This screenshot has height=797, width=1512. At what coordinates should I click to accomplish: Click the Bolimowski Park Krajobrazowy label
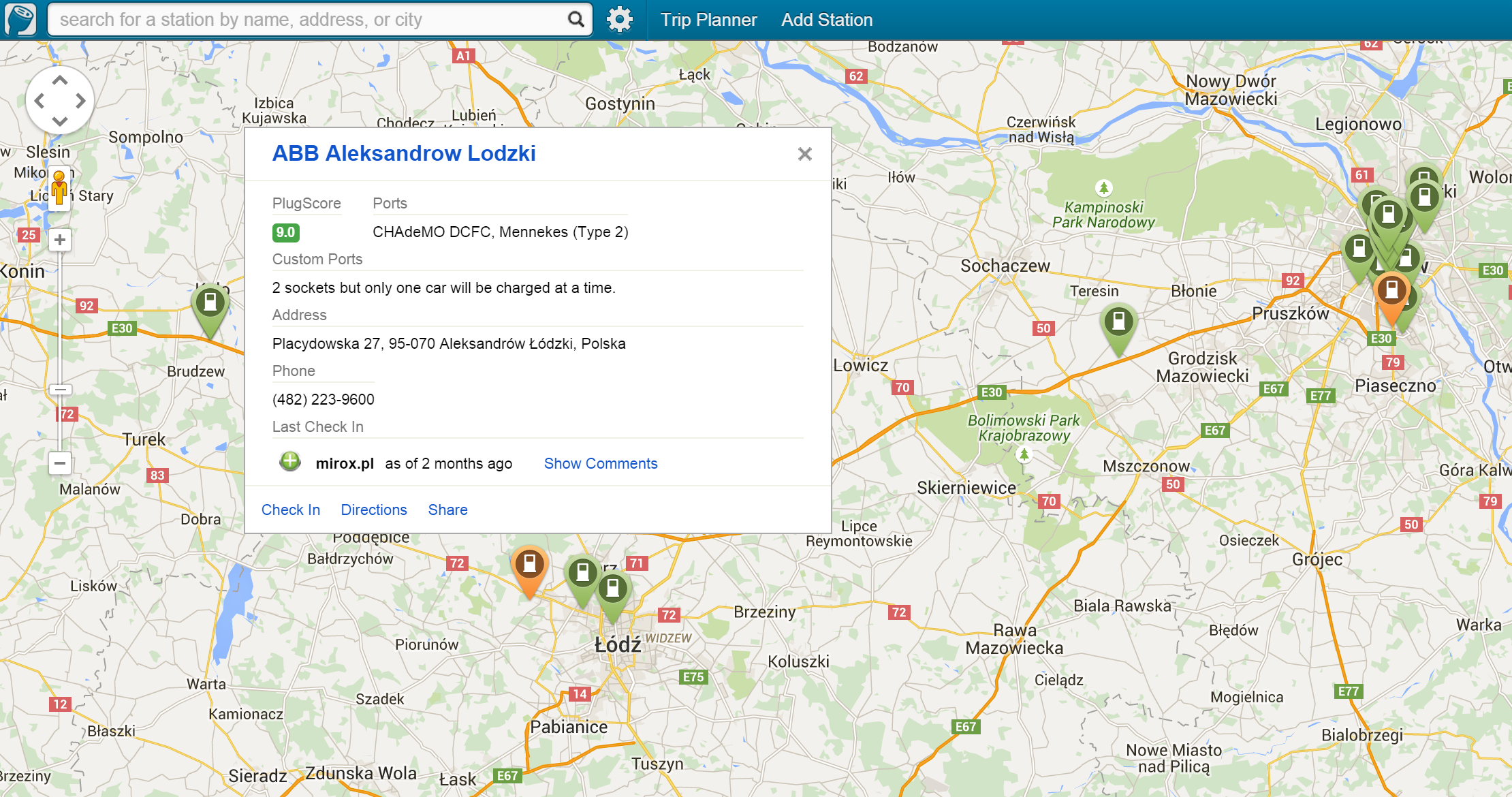[1024, 428]
